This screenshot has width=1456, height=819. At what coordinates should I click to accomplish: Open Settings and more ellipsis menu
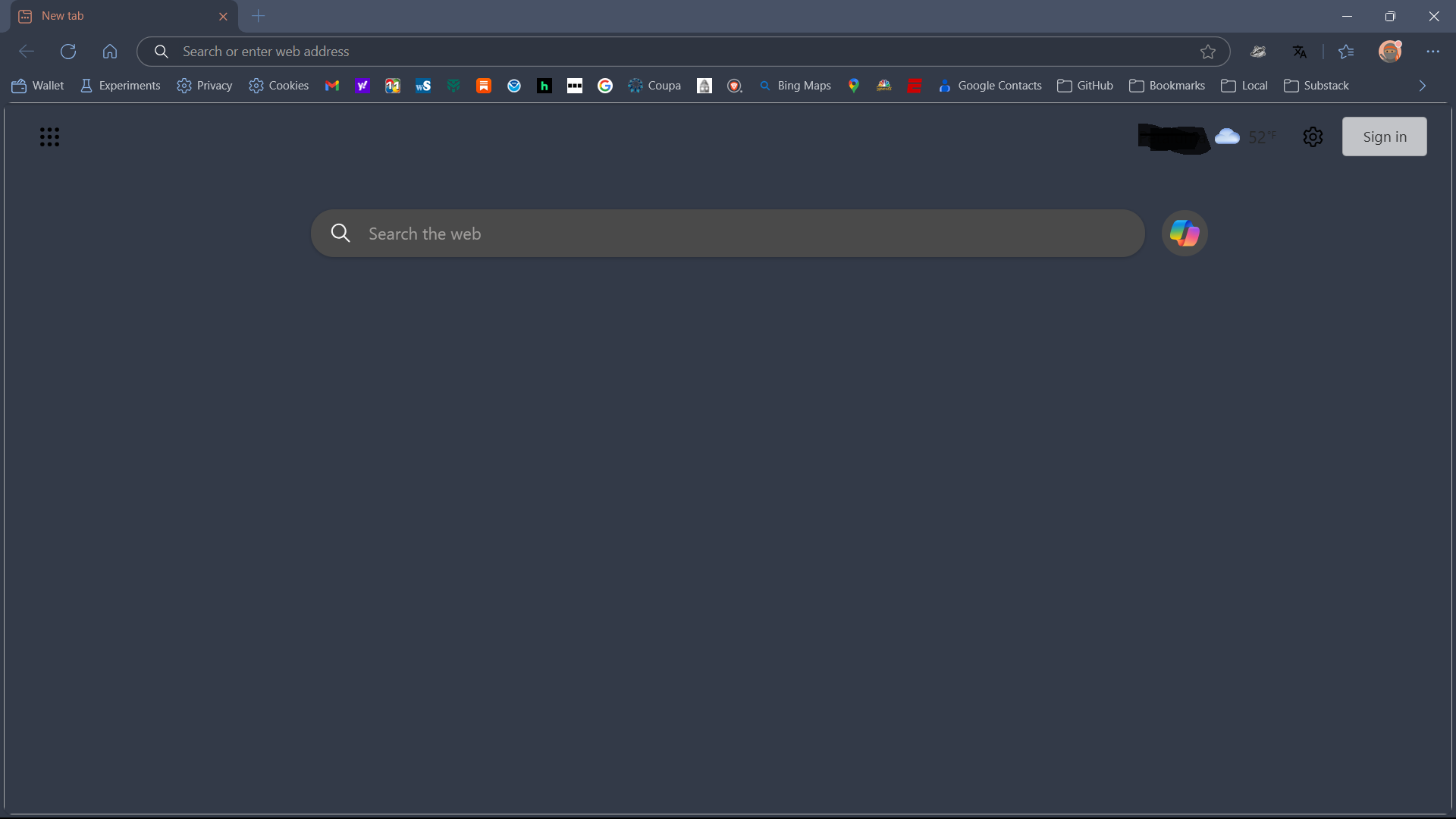1432,52
